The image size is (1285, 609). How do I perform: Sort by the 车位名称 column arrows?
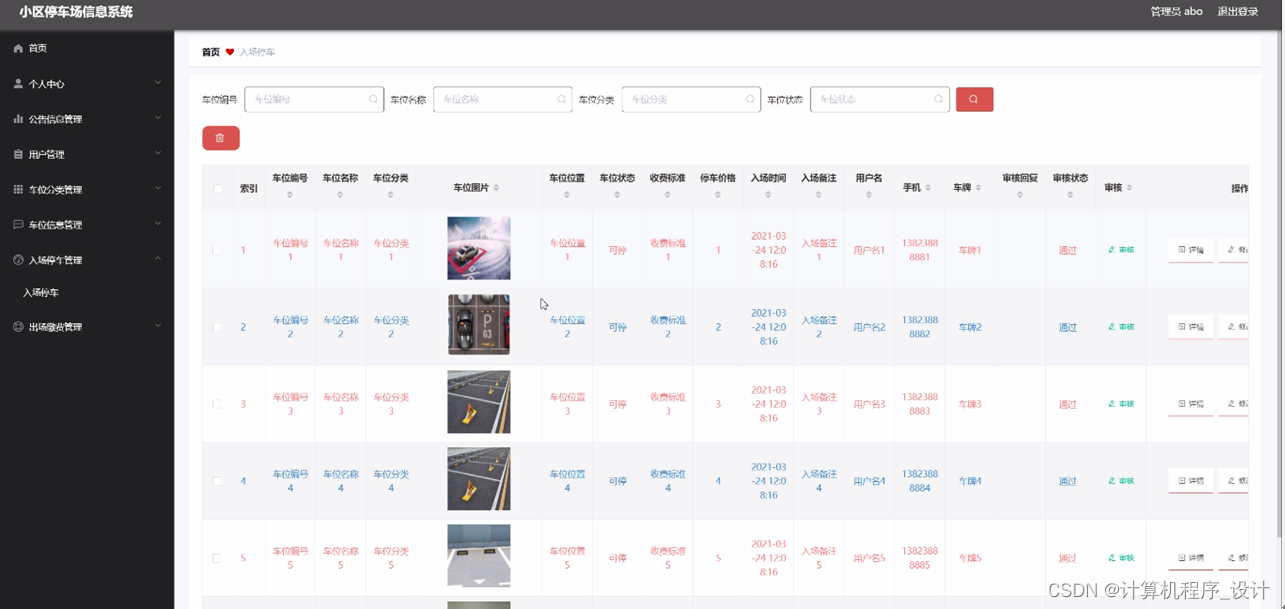coord(340,195)
